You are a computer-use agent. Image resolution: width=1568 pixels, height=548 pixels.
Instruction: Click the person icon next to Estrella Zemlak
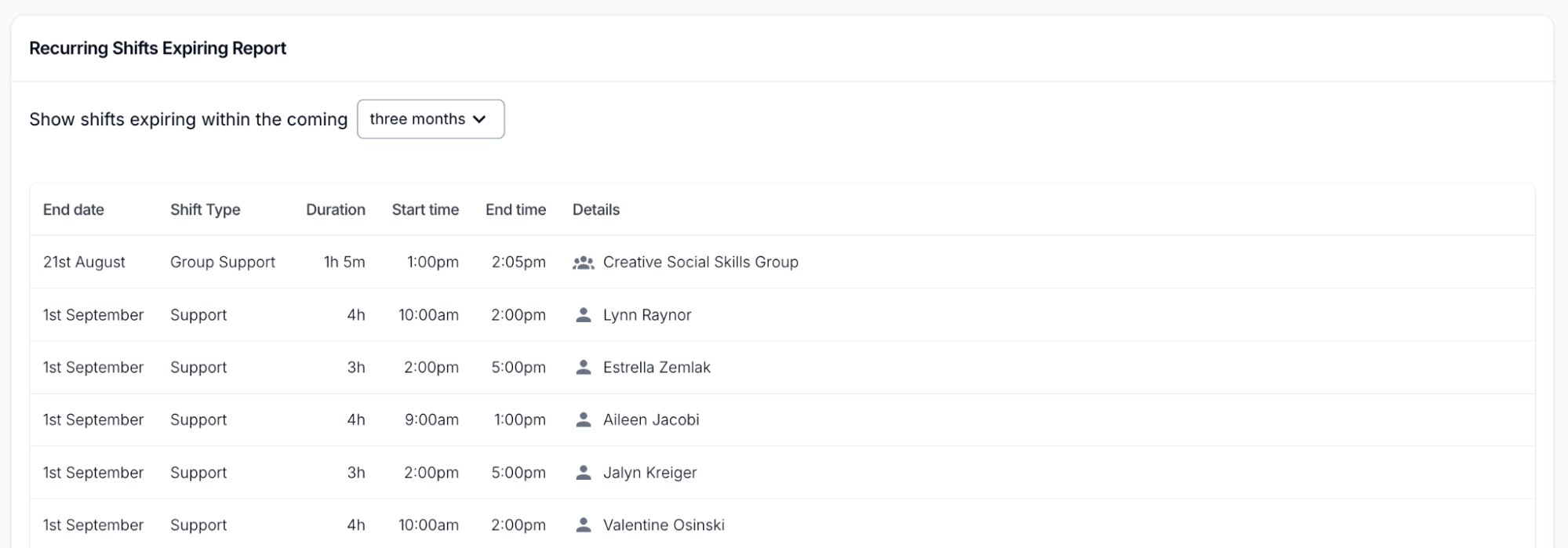(583, 368)
